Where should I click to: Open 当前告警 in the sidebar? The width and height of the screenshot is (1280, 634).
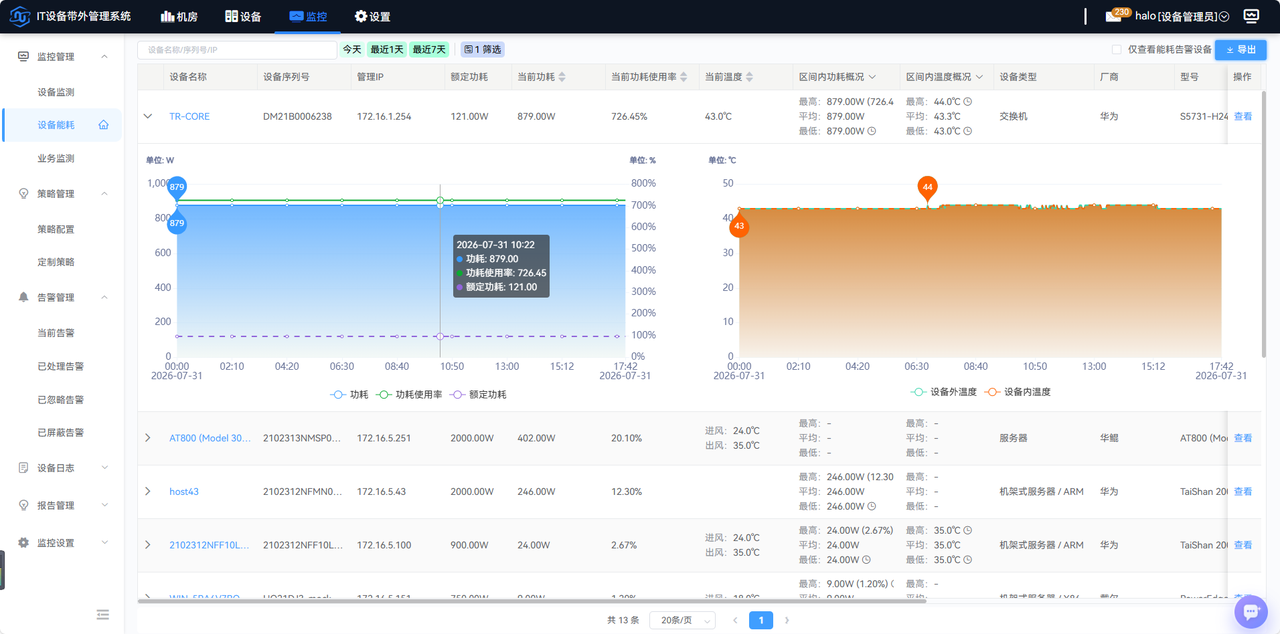pos(56,333)
